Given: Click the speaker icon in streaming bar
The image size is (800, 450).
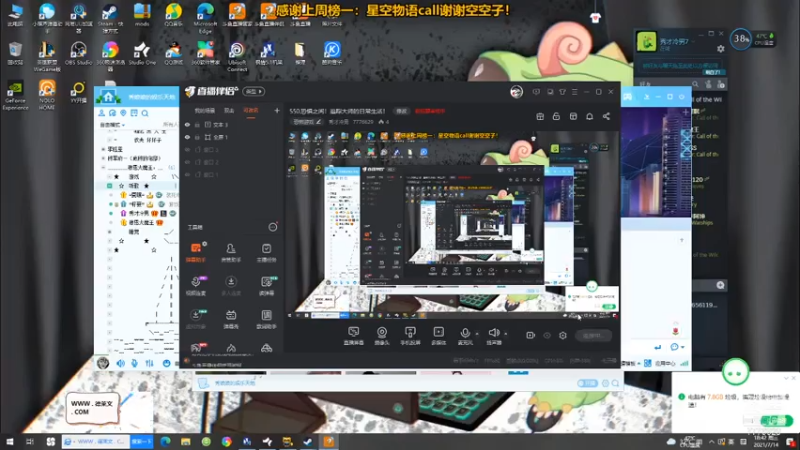Looking at the screenshot, I should pos(493,333).
